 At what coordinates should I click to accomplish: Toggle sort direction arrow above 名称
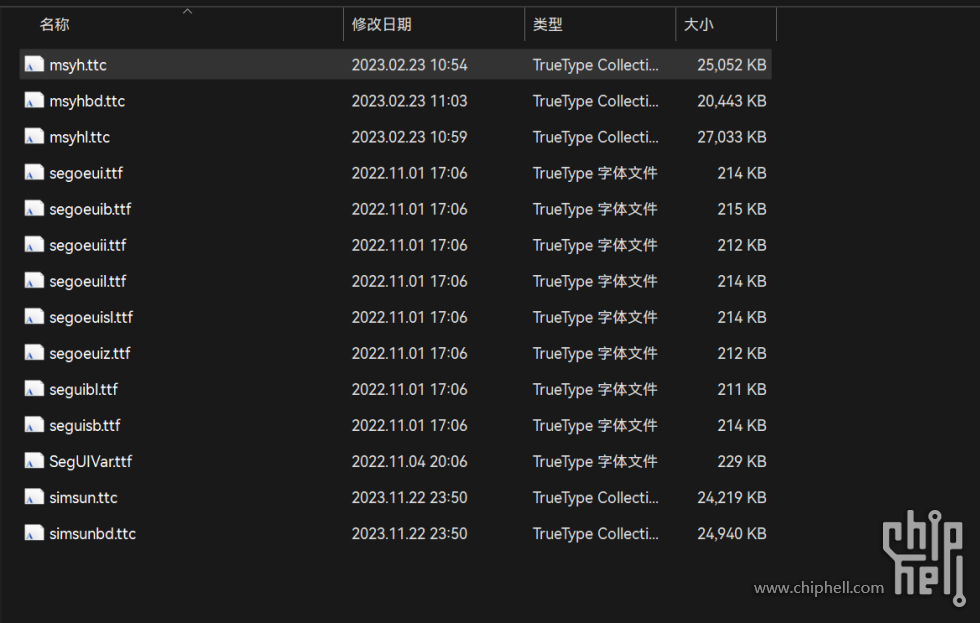pyautogui.click(x=187, y=11)
